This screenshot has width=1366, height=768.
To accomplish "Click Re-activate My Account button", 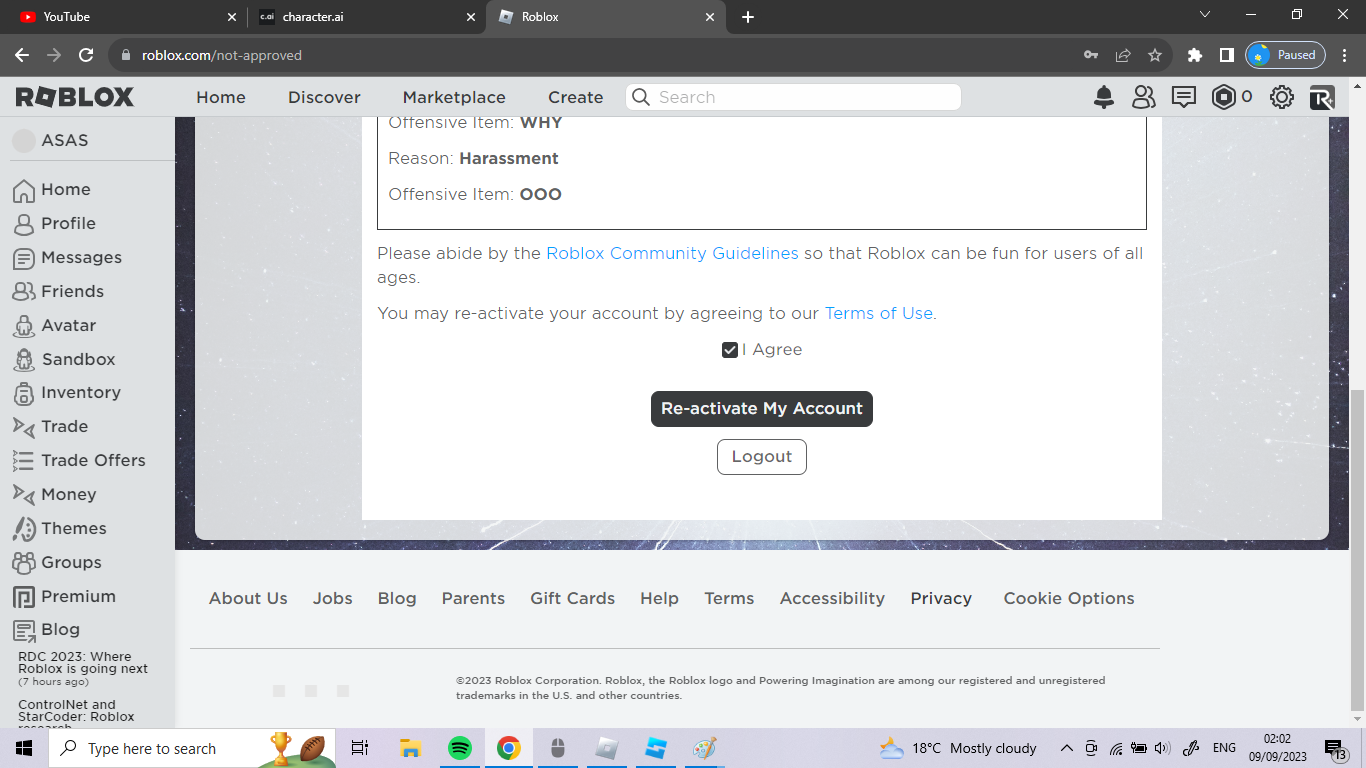I will [762, 409].
